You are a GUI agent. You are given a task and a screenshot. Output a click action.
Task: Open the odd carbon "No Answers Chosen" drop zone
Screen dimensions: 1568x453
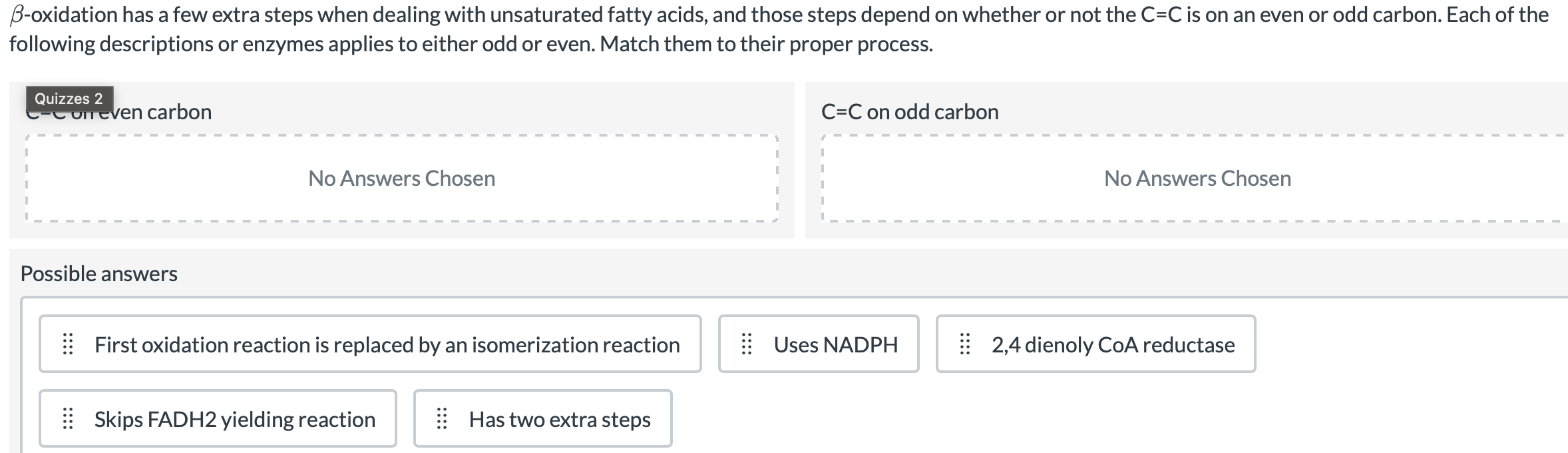tap(1196, 178)
